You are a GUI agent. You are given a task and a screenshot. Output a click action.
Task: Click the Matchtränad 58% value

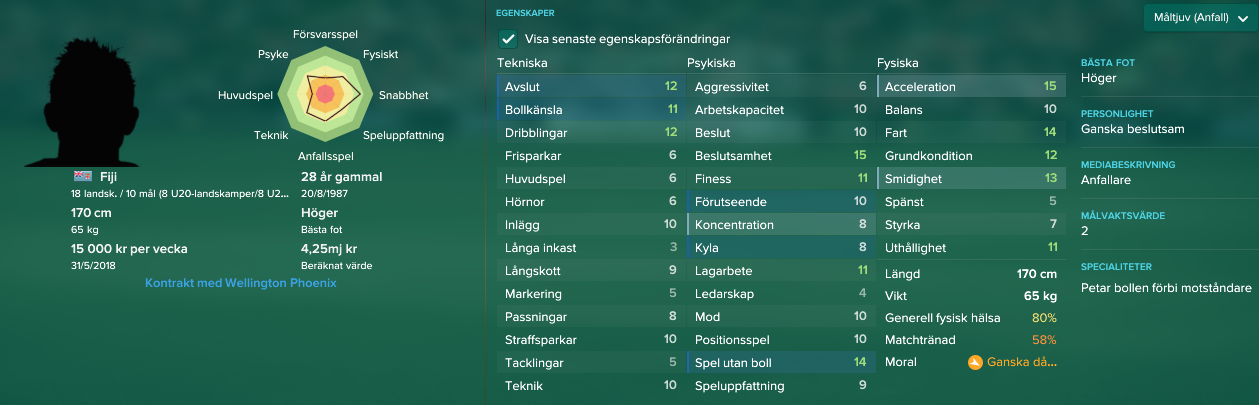1044,341
